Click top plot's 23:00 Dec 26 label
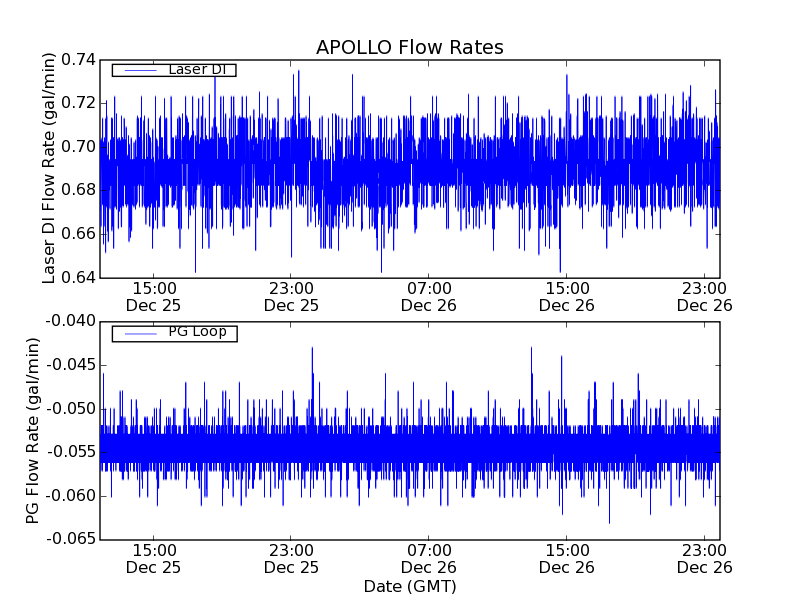800x600 pixels. [705, 297]
